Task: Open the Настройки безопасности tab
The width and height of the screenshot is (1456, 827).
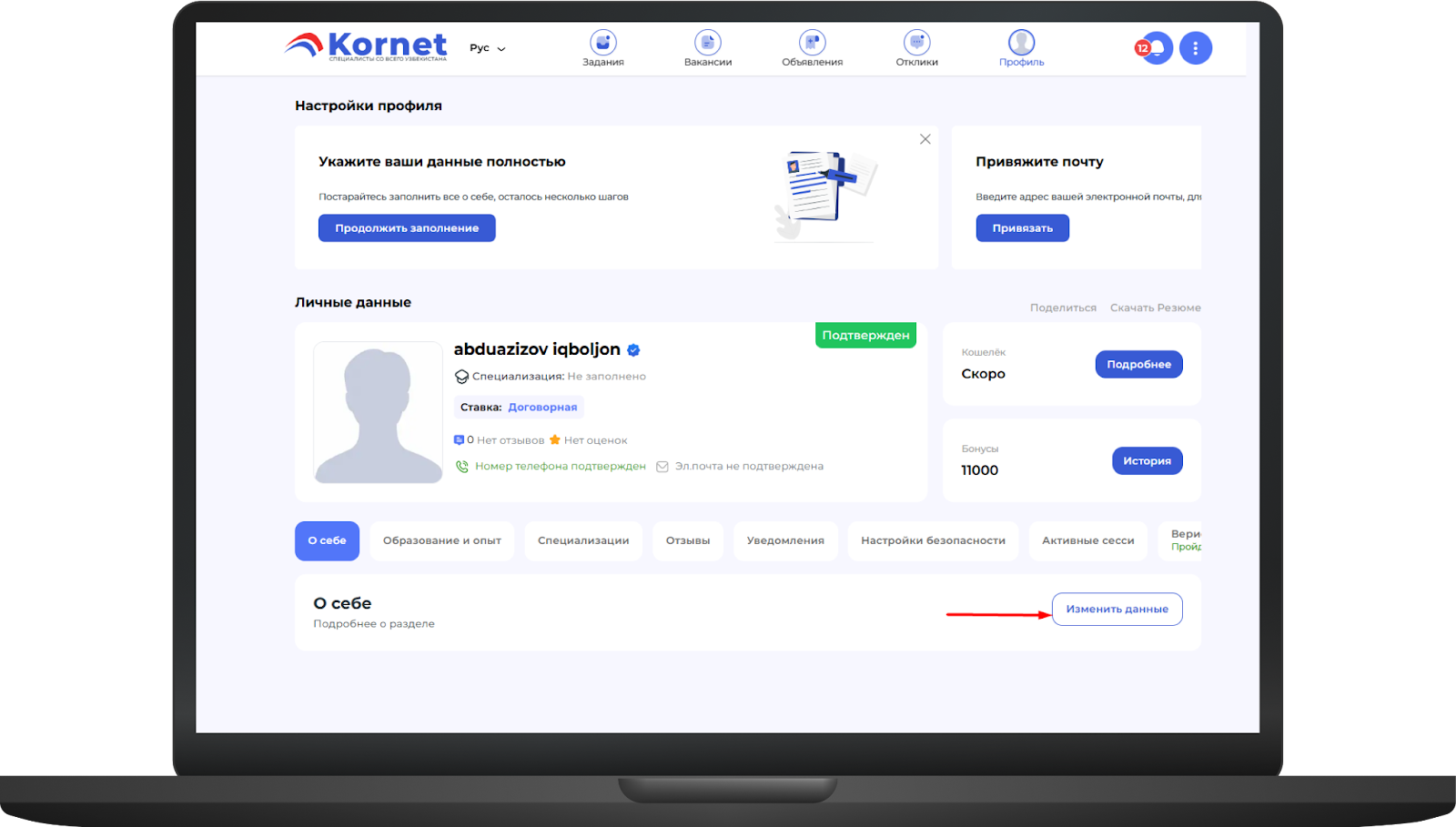Action: pyautogui.click(x=933, y=540)
